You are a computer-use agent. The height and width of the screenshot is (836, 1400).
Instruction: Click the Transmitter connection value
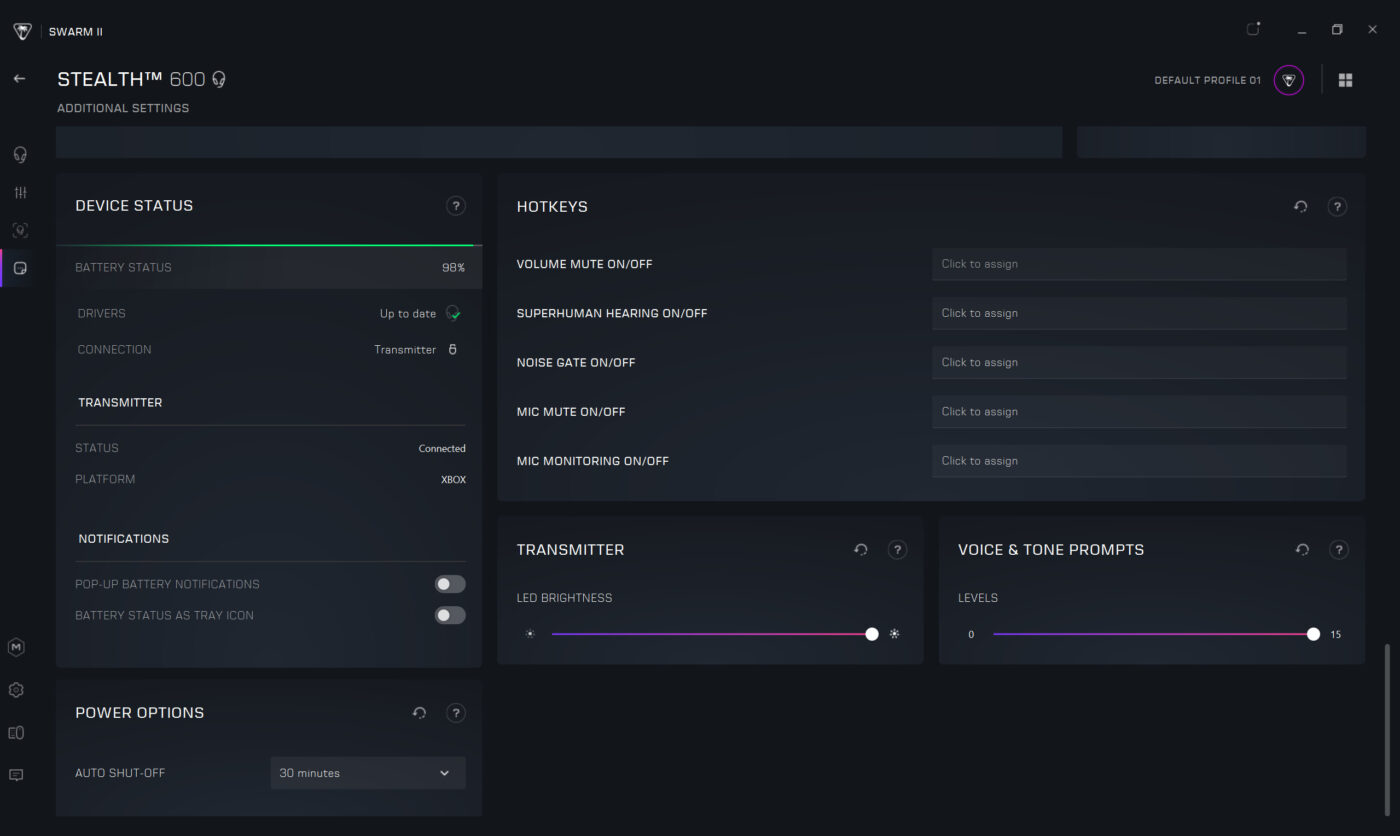[405, 350]
